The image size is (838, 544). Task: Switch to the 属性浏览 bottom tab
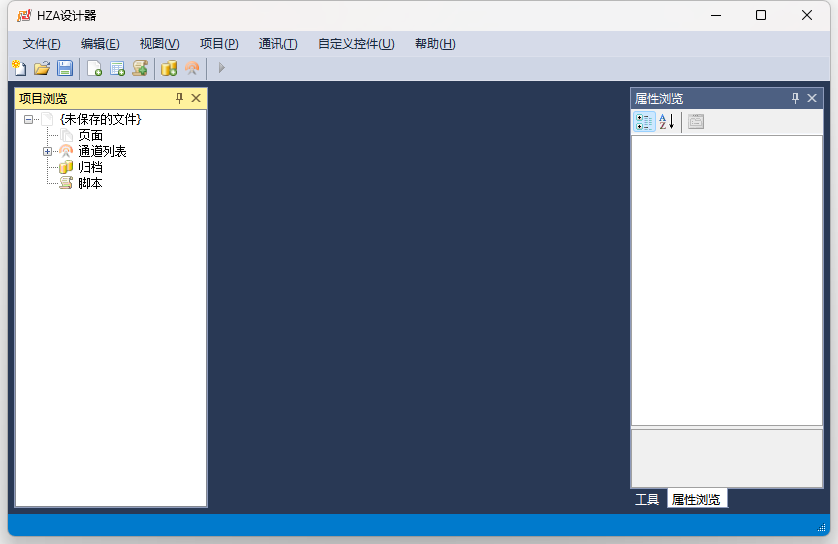(x=696, y=500)
